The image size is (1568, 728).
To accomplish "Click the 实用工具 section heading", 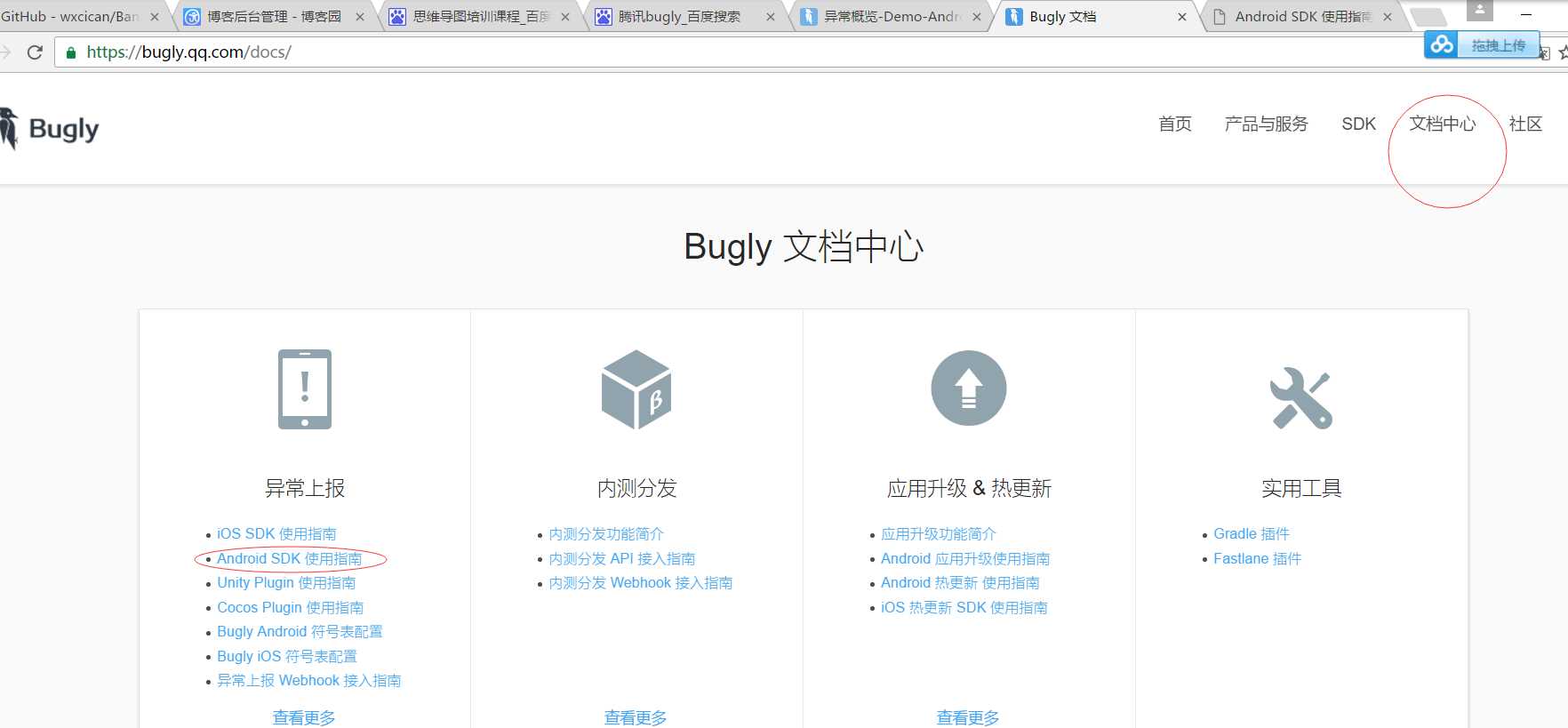I will (1301, 488).
